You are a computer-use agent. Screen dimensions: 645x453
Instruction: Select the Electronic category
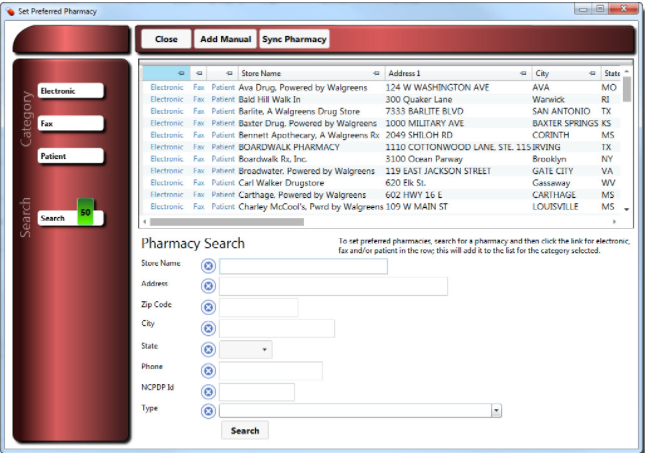pyautogui.click(x=70, y=91)
